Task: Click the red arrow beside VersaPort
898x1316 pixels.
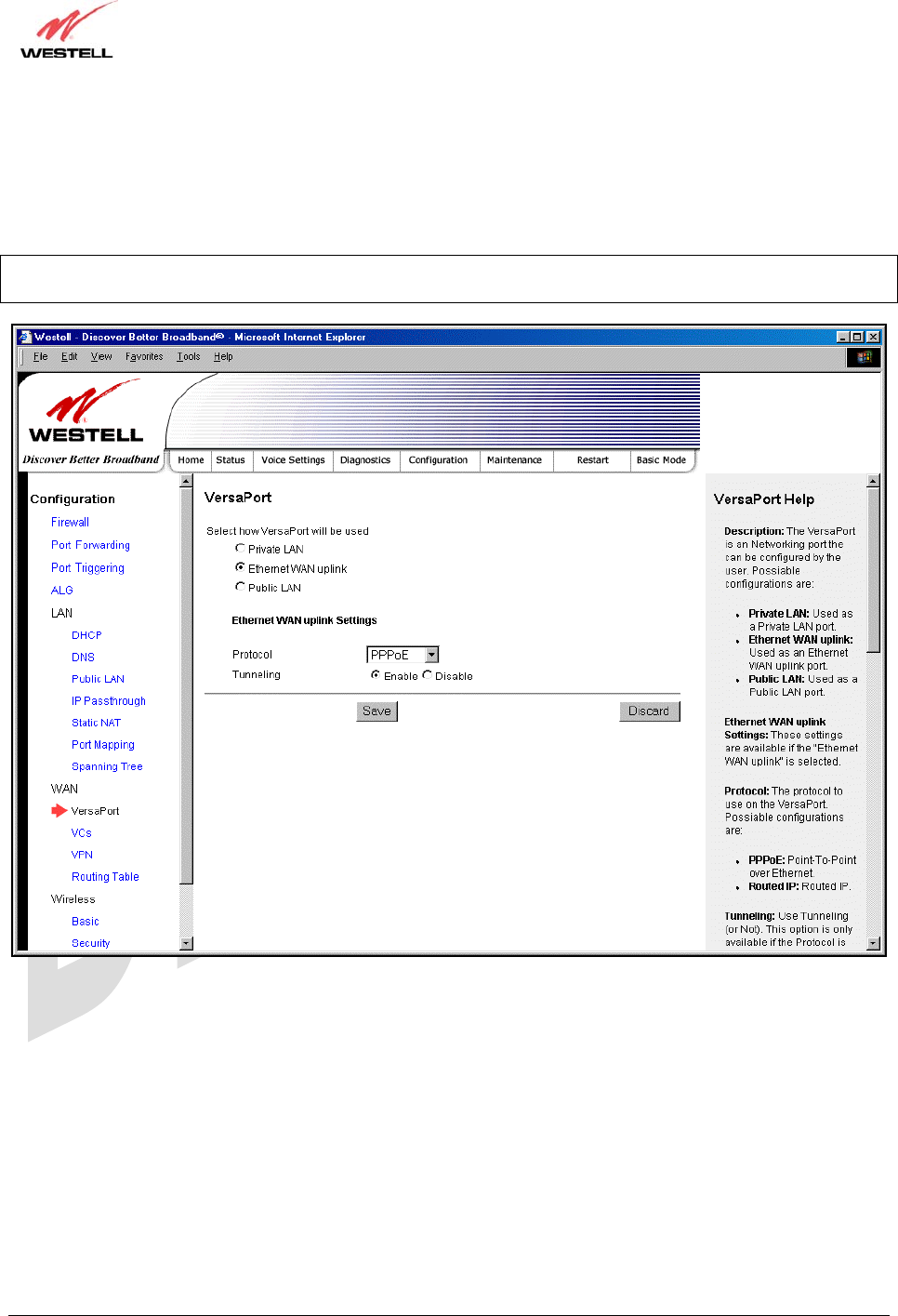Action: pos(59,811)
